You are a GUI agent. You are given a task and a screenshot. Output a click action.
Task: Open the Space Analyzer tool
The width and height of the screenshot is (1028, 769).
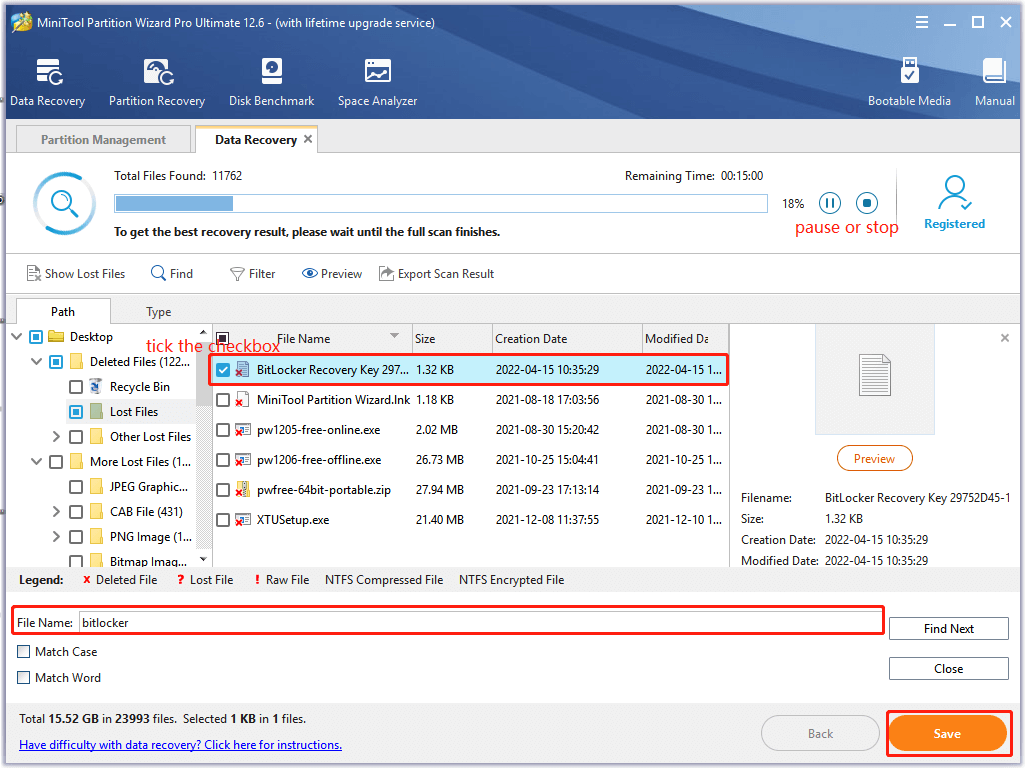pyautogui.click(x=377, y=82)
